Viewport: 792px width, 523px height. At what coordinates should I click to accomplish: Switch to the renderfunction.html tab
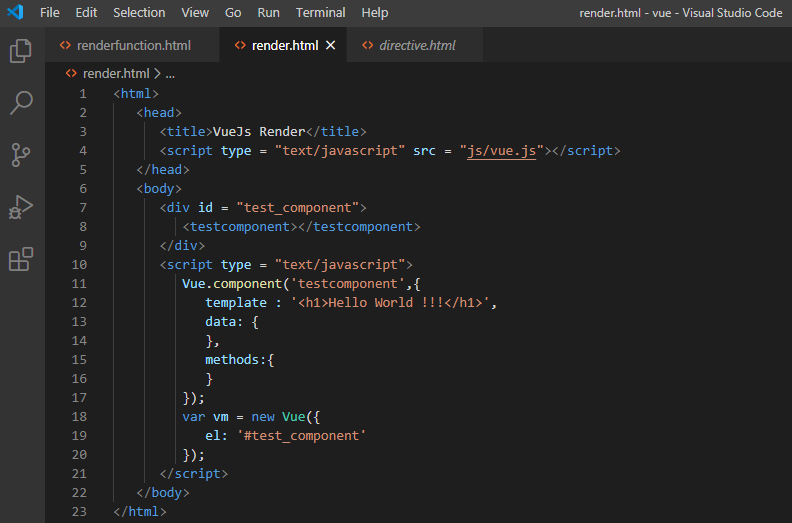coord(132,45)
